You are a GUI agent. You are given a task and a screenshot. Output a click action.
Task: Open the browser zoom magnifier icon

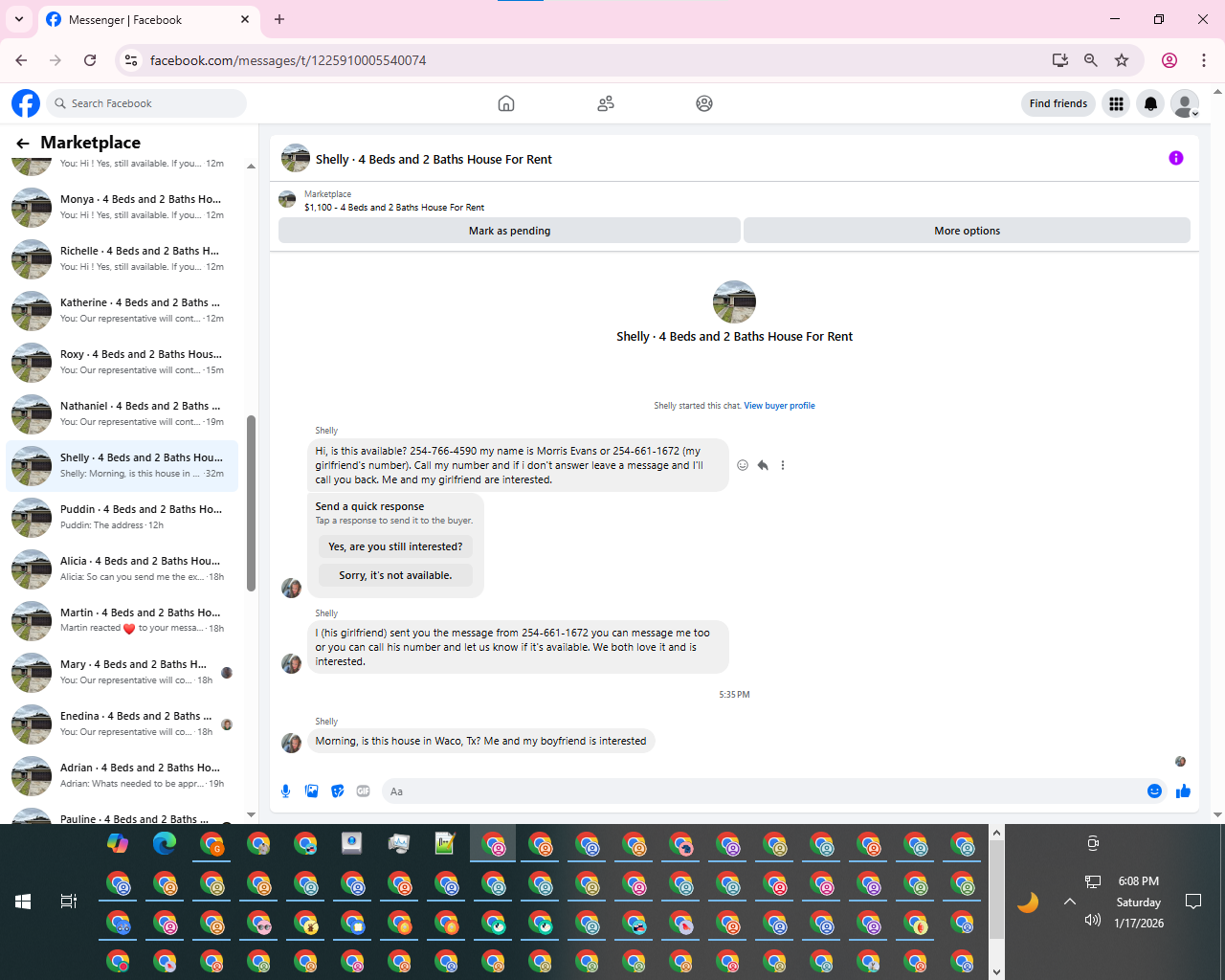coord(1090,60)
